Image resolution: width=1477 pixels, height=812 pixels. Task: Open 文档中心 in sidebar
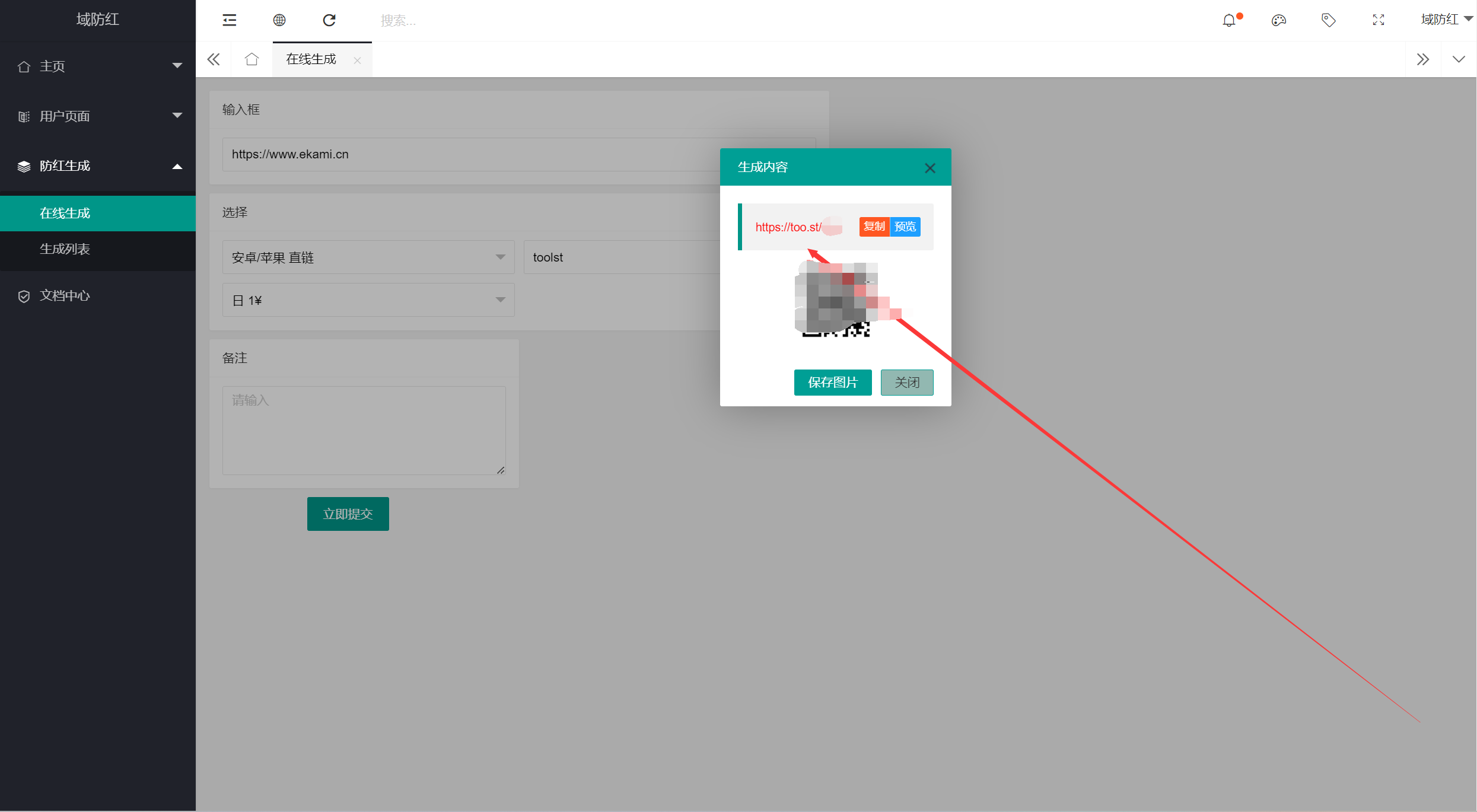(98, 295)
